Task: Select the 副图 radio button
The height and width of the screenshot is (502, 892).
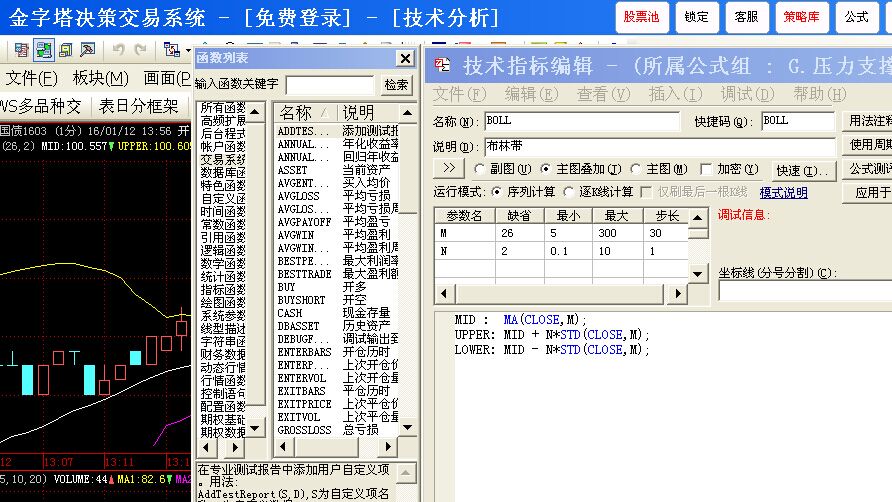Action: click(x=479, y=169)
